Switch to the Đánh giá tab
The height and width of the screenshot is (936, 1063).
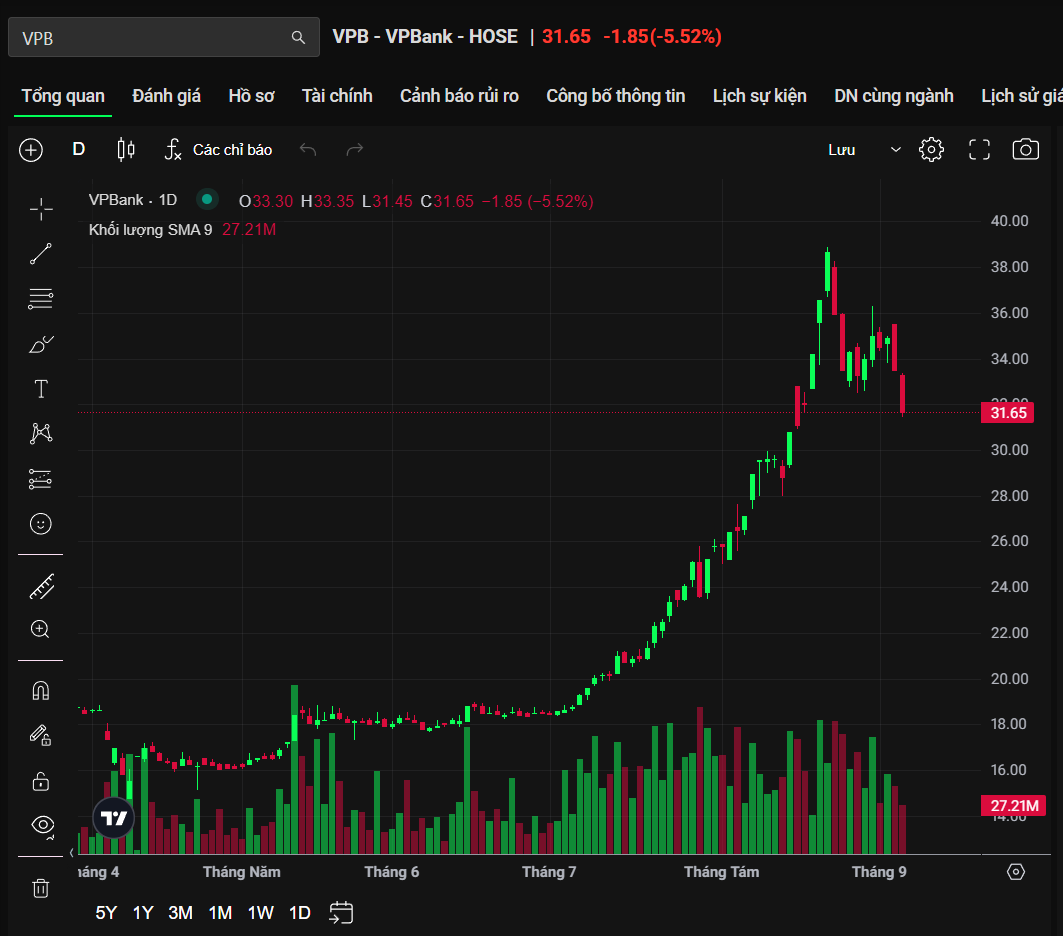(167, 96)
